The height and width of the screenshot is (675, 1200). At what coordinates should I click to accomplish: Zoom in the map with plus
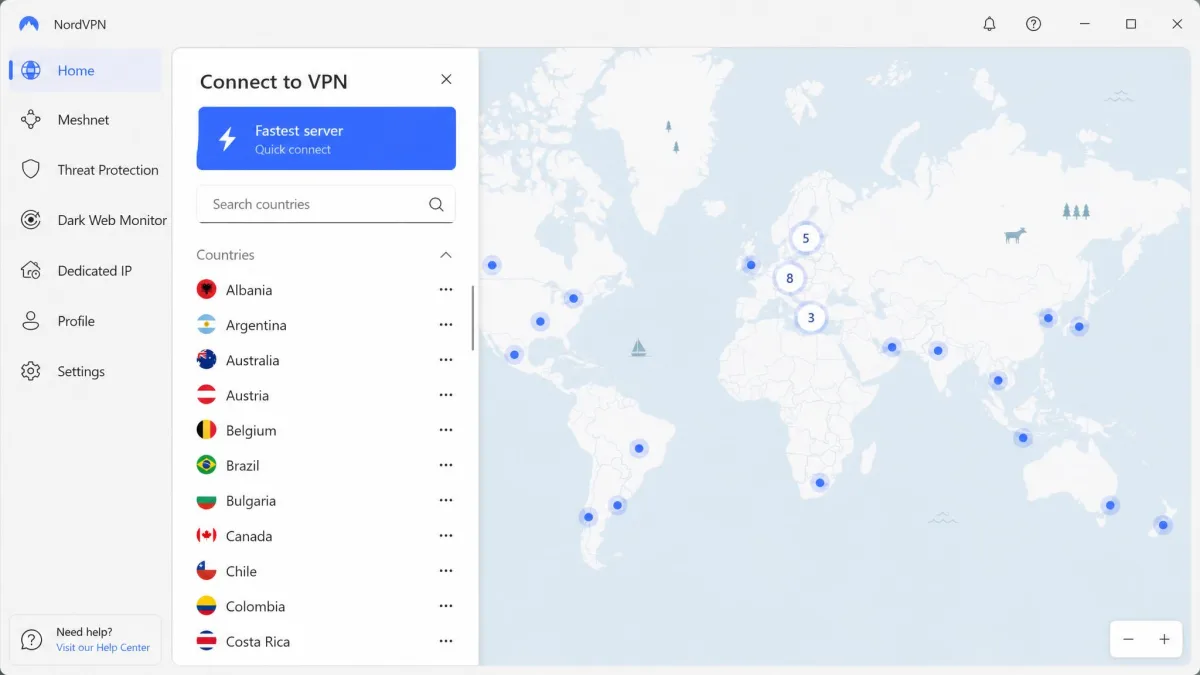pos(1164,640)
